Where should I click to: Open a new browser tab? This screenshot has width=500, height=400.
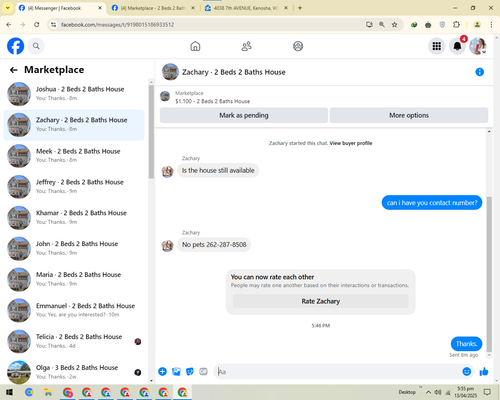(300, 8)
